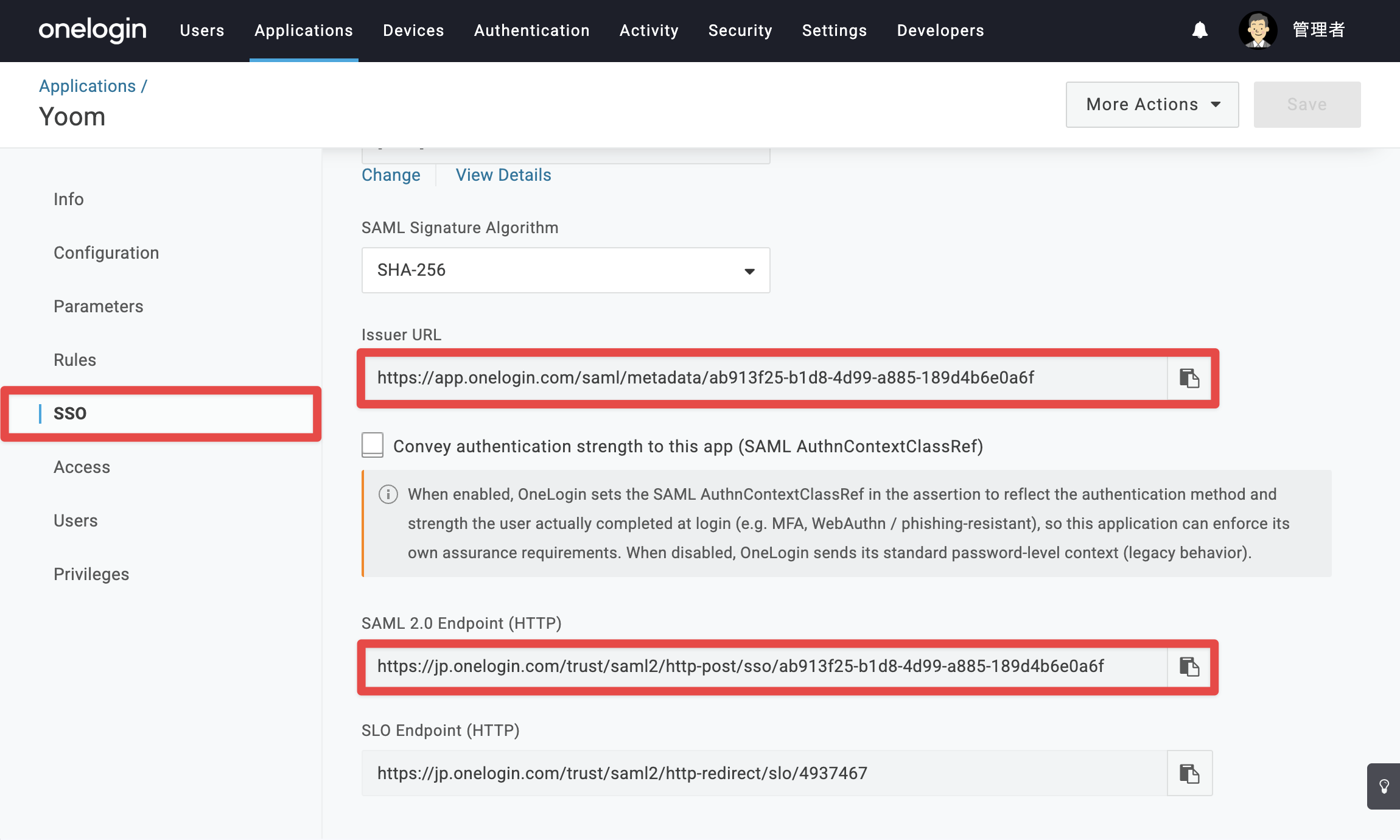
Task: Switch to the Users sidebar tab
Action: point(75,520)
